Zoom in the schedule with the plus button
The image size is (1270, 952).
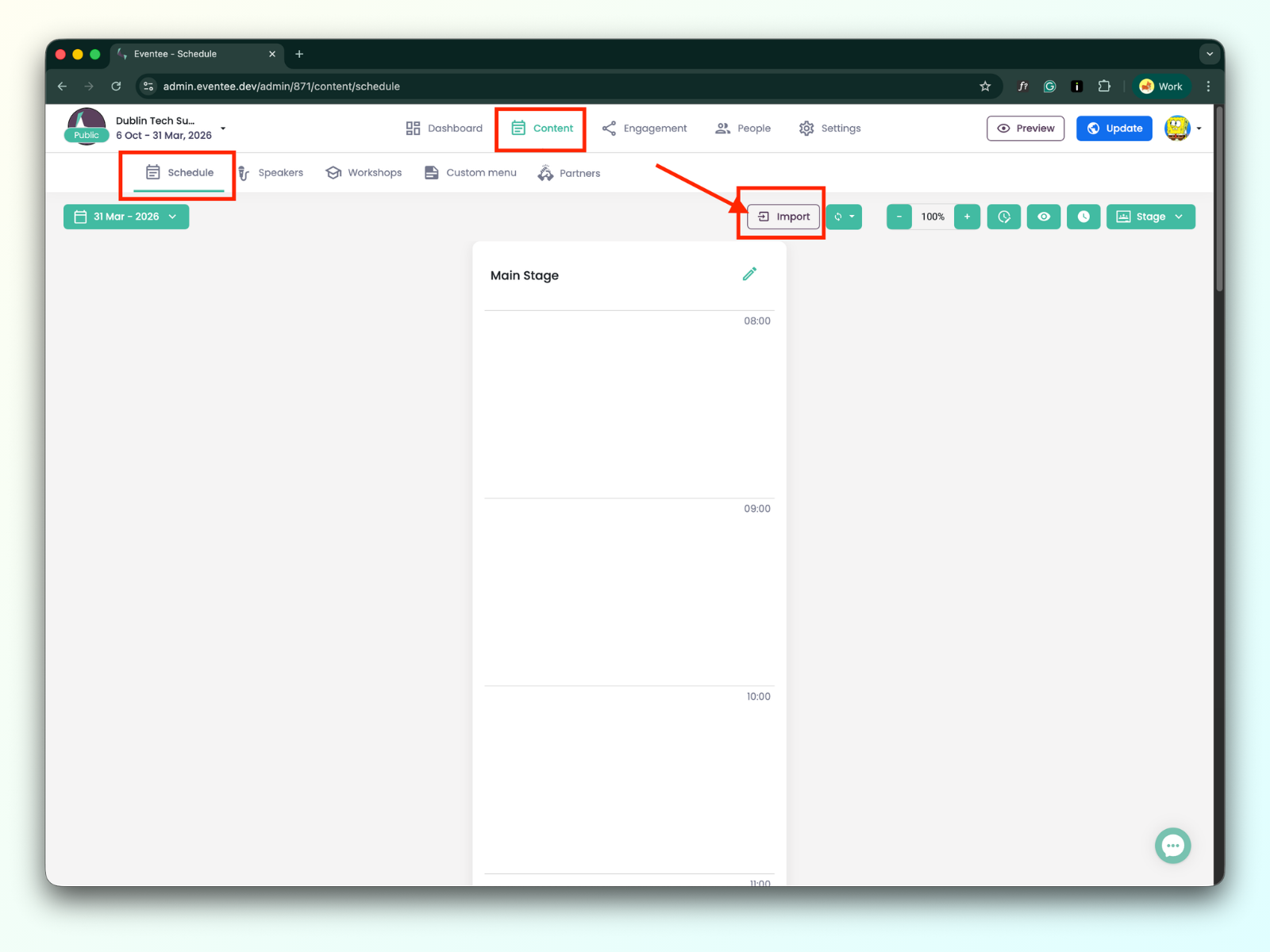(x=967, y=217)
